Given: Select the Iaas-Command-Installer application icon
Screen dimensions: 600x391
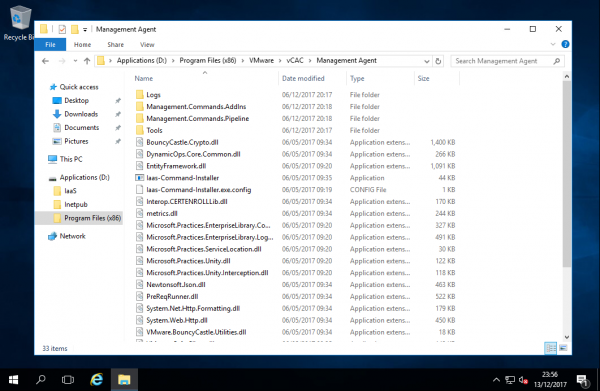Looking at the screenshot, I should tap(140, 178).
